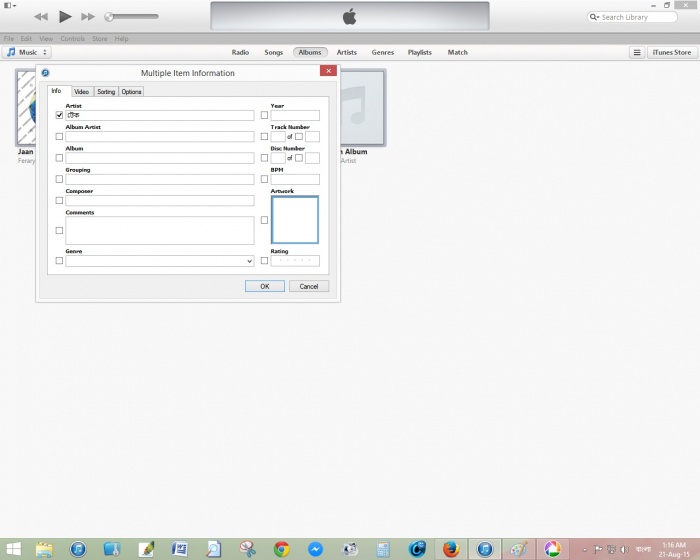
Task: Click the Comments text area
Action: [160, 230]
